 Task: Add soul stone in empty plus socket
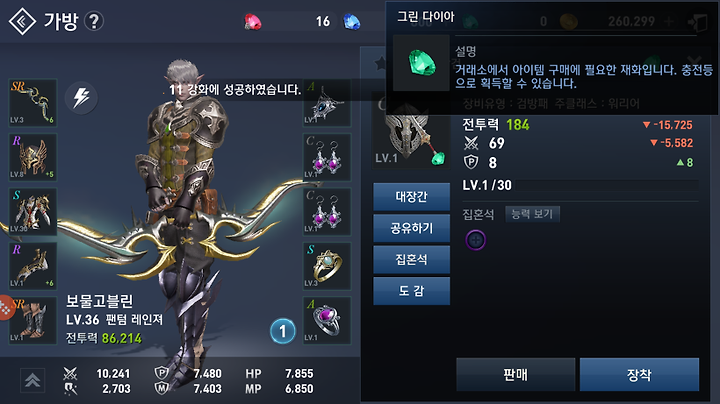[x=476, y=240]
